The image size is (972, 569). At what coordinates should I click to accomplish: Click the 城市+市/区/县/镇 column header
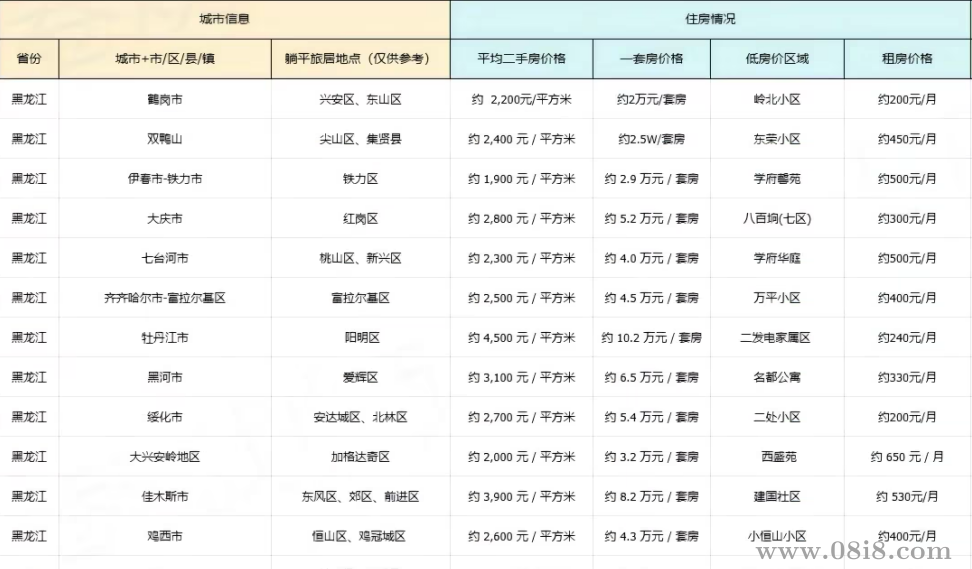165,59
